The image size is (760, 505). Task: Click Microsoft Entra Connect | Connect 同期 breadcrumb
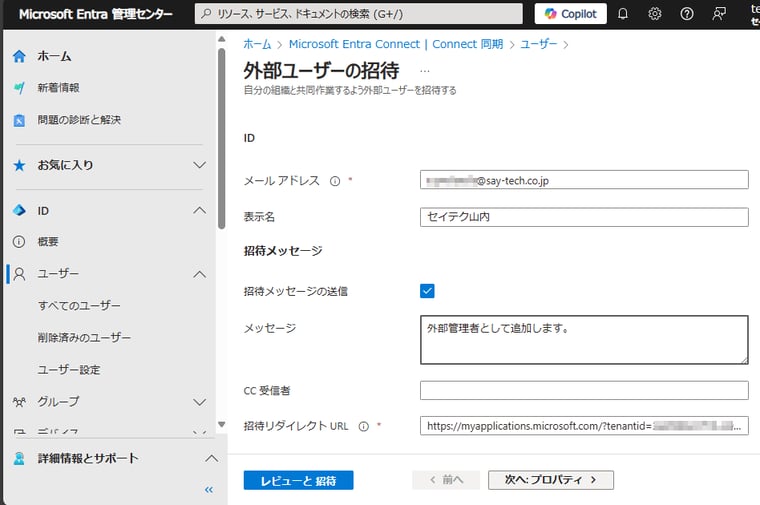tap(396, 44)
